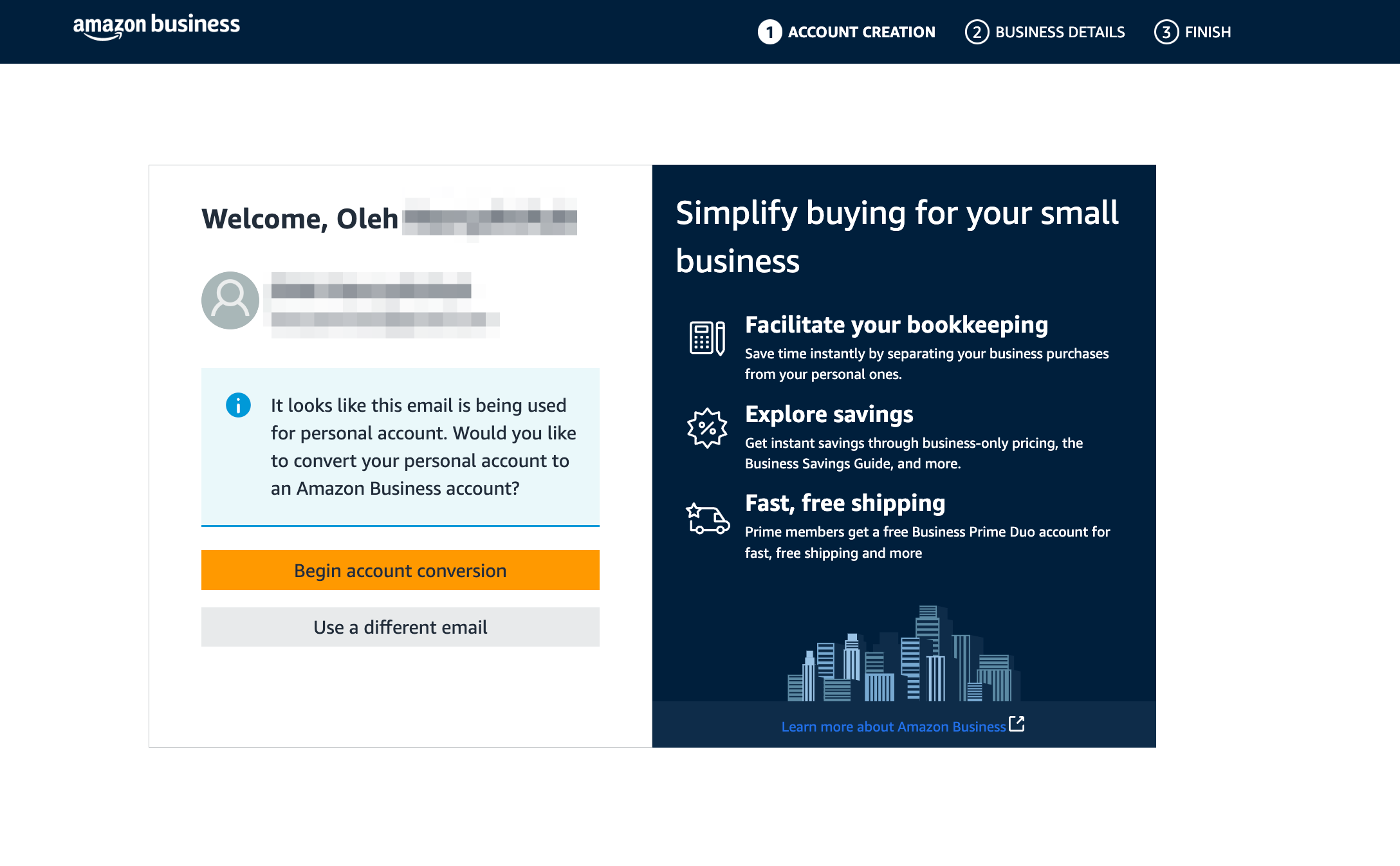Click the separating business purchases description text

pos(926,364)
